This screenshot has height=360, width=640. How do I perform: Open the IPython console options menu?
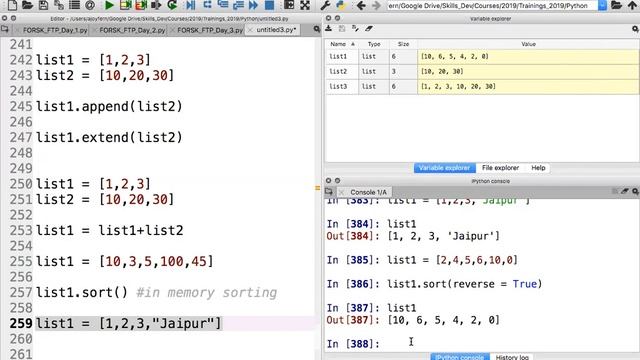click(635, 191)
